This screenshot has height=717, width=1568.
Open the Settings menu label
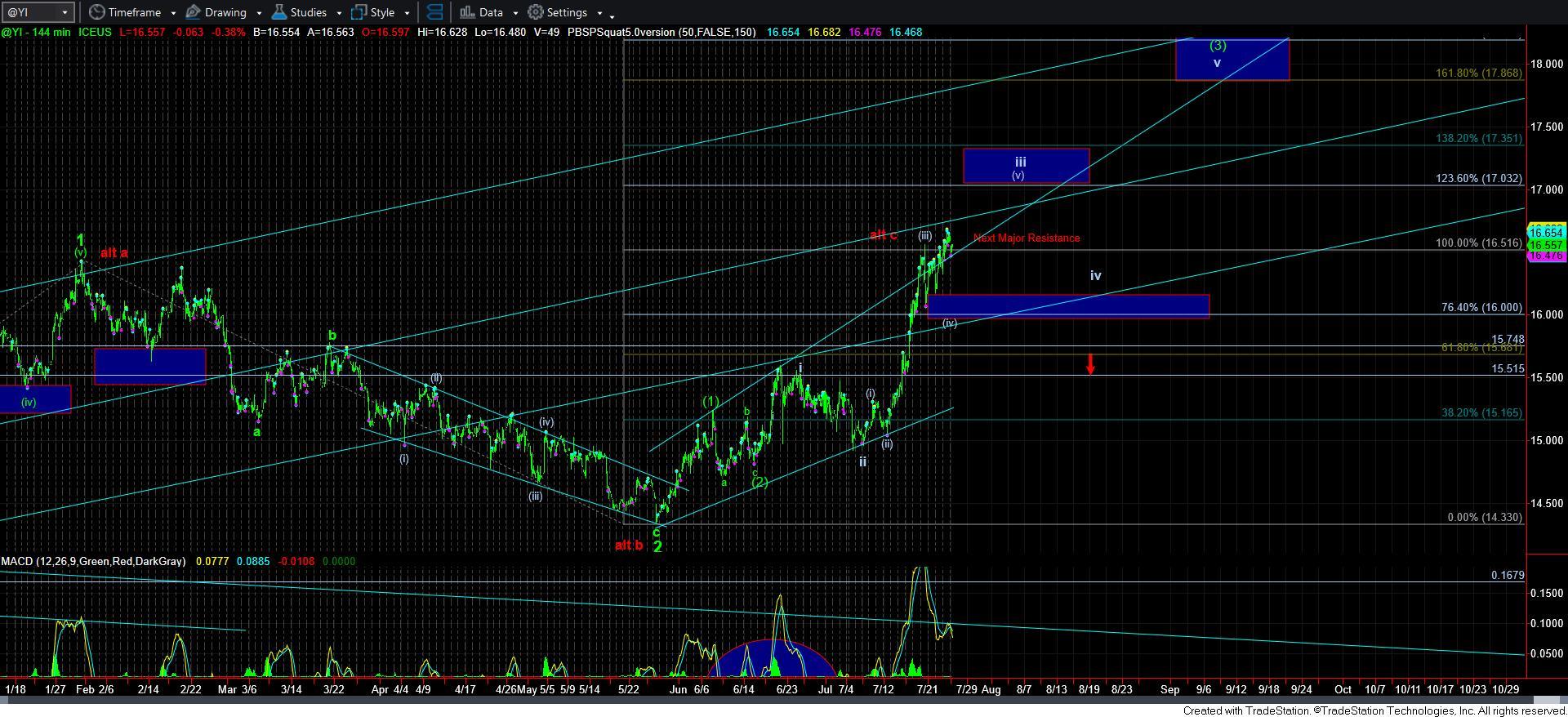pyautogui.click(x=567, y=12)
